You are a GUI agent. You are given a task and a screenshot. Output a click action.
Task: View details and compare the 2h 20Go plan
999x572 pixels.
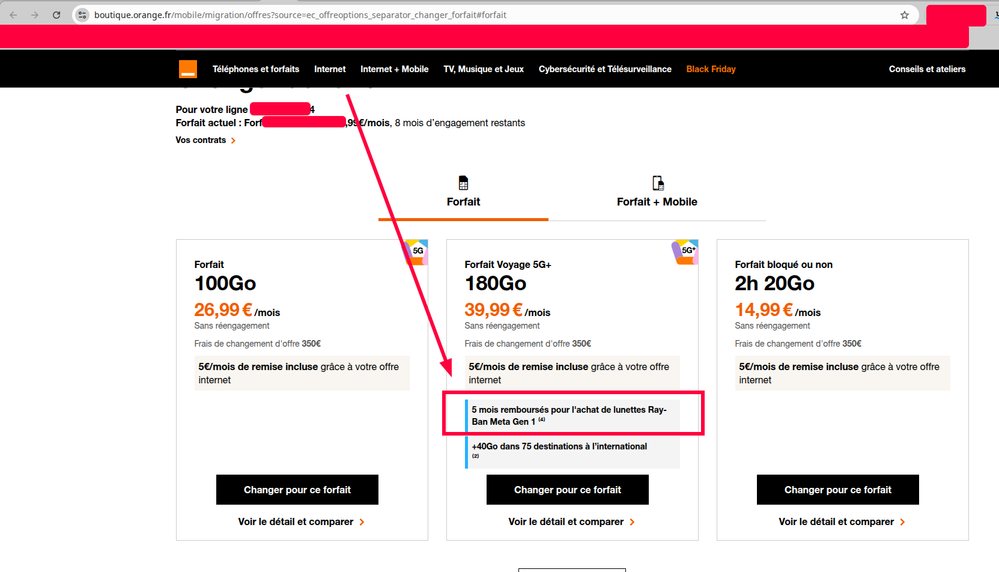pyautogui.click(x=836, y=522)
